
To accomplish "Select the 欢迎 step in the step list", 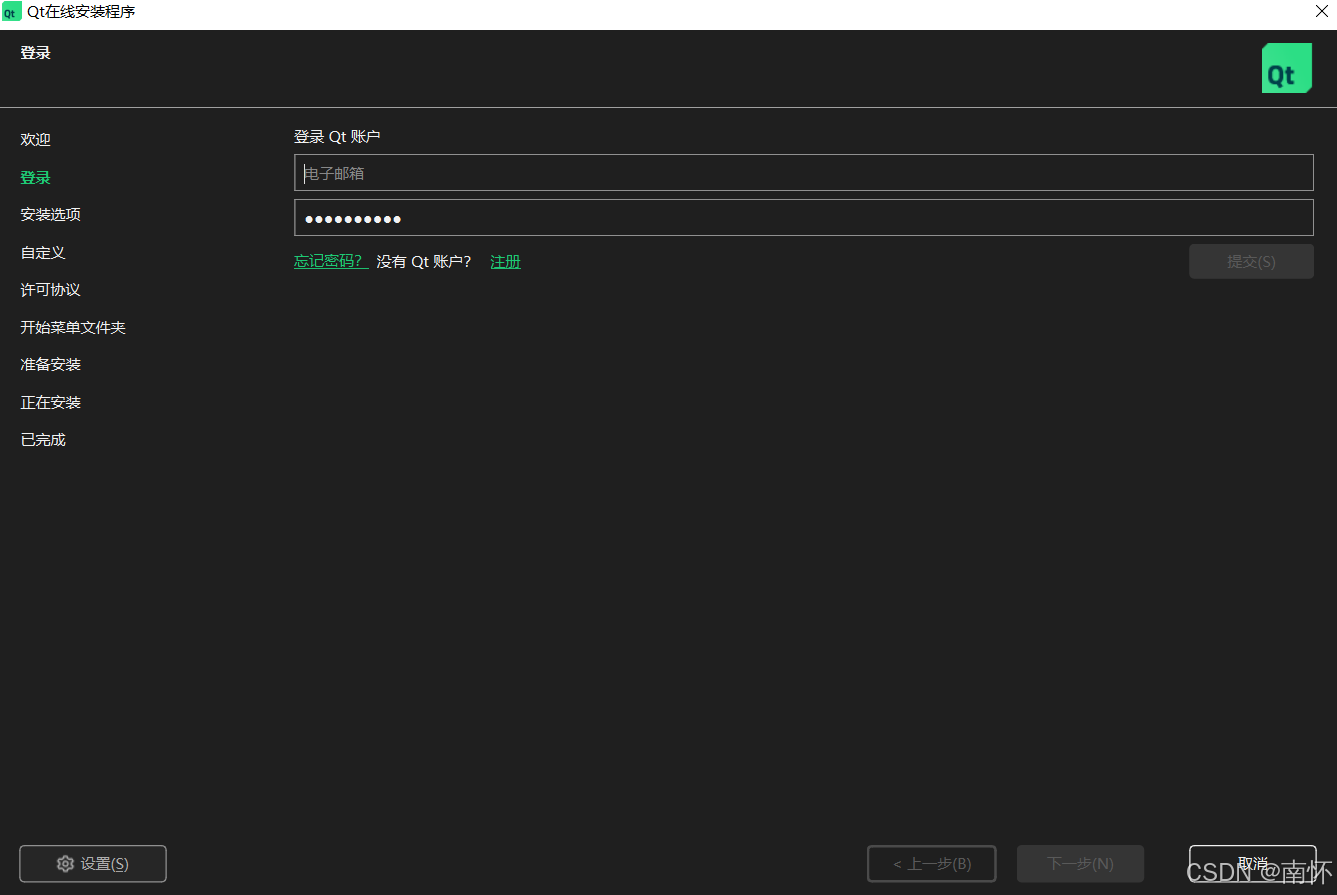I will pos(35,140).
